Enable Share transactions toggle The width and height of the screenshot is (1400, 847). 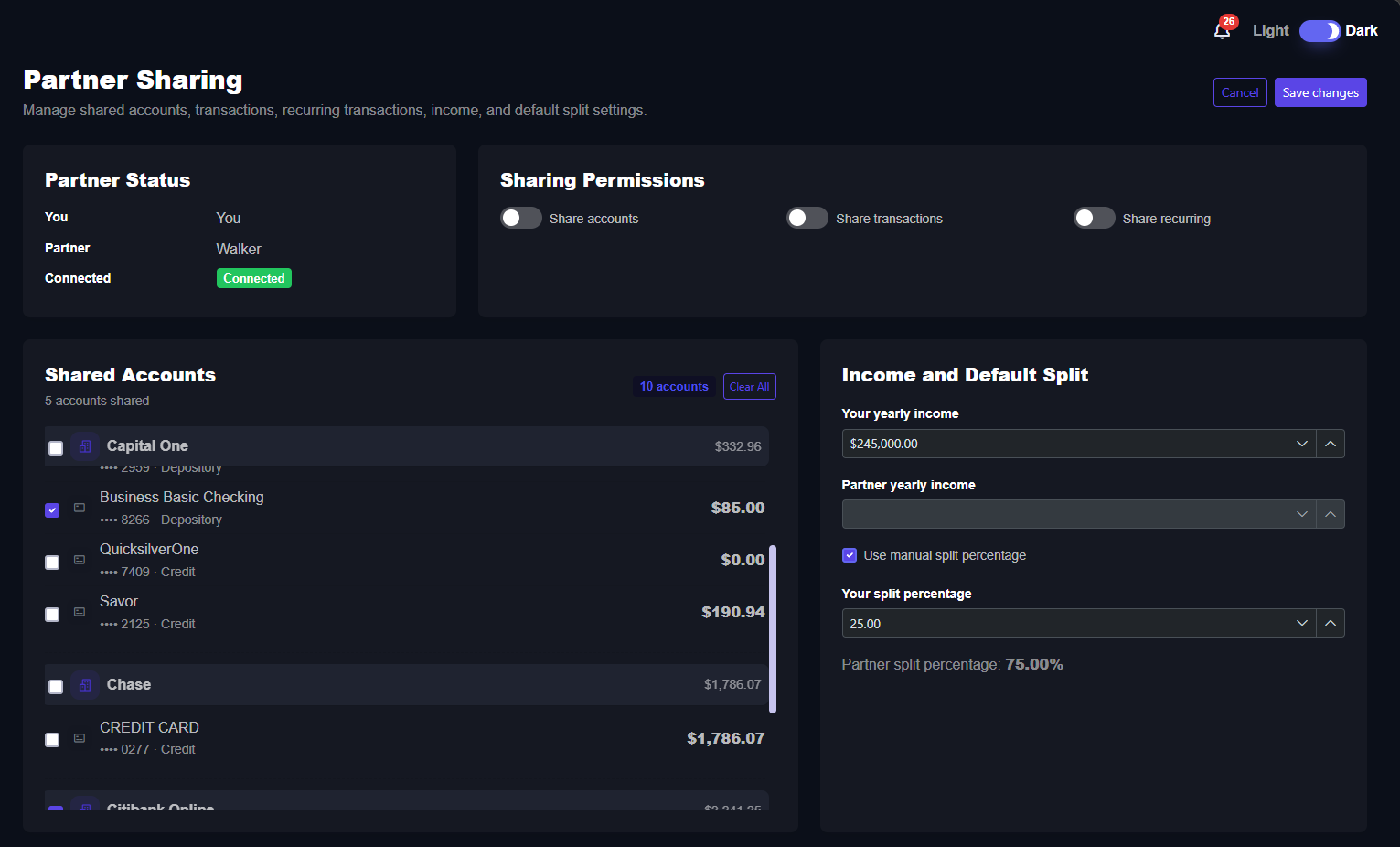click(807, 218)
